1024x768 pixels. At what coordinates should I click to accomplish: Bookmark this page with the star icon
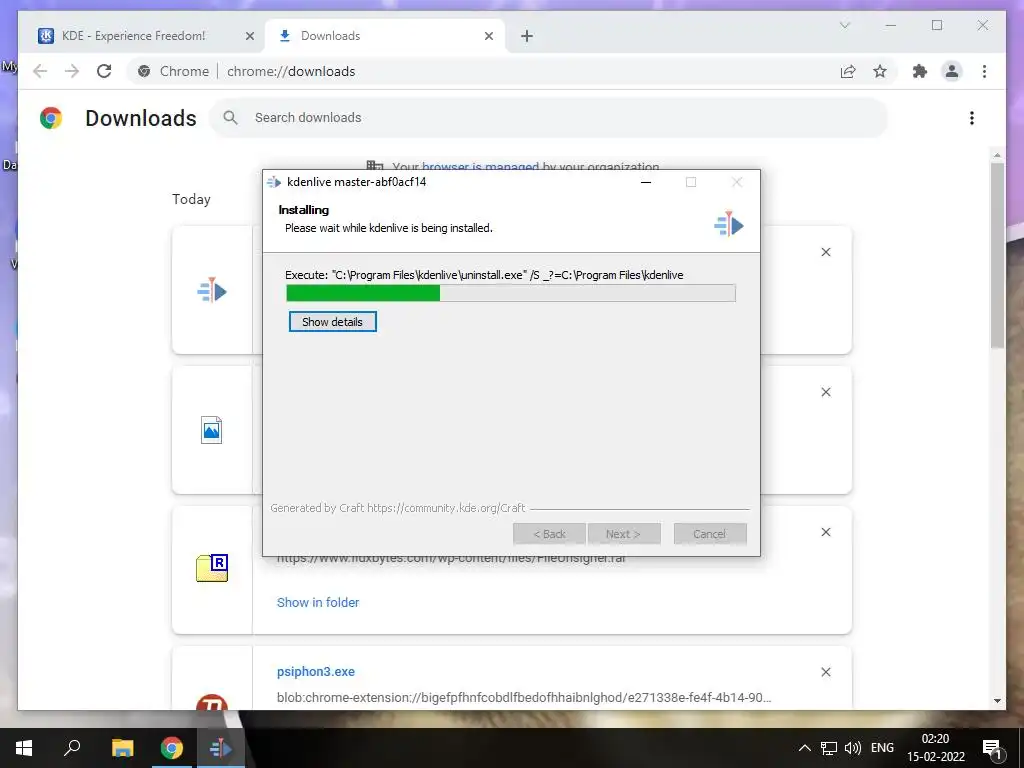[880, 71]
